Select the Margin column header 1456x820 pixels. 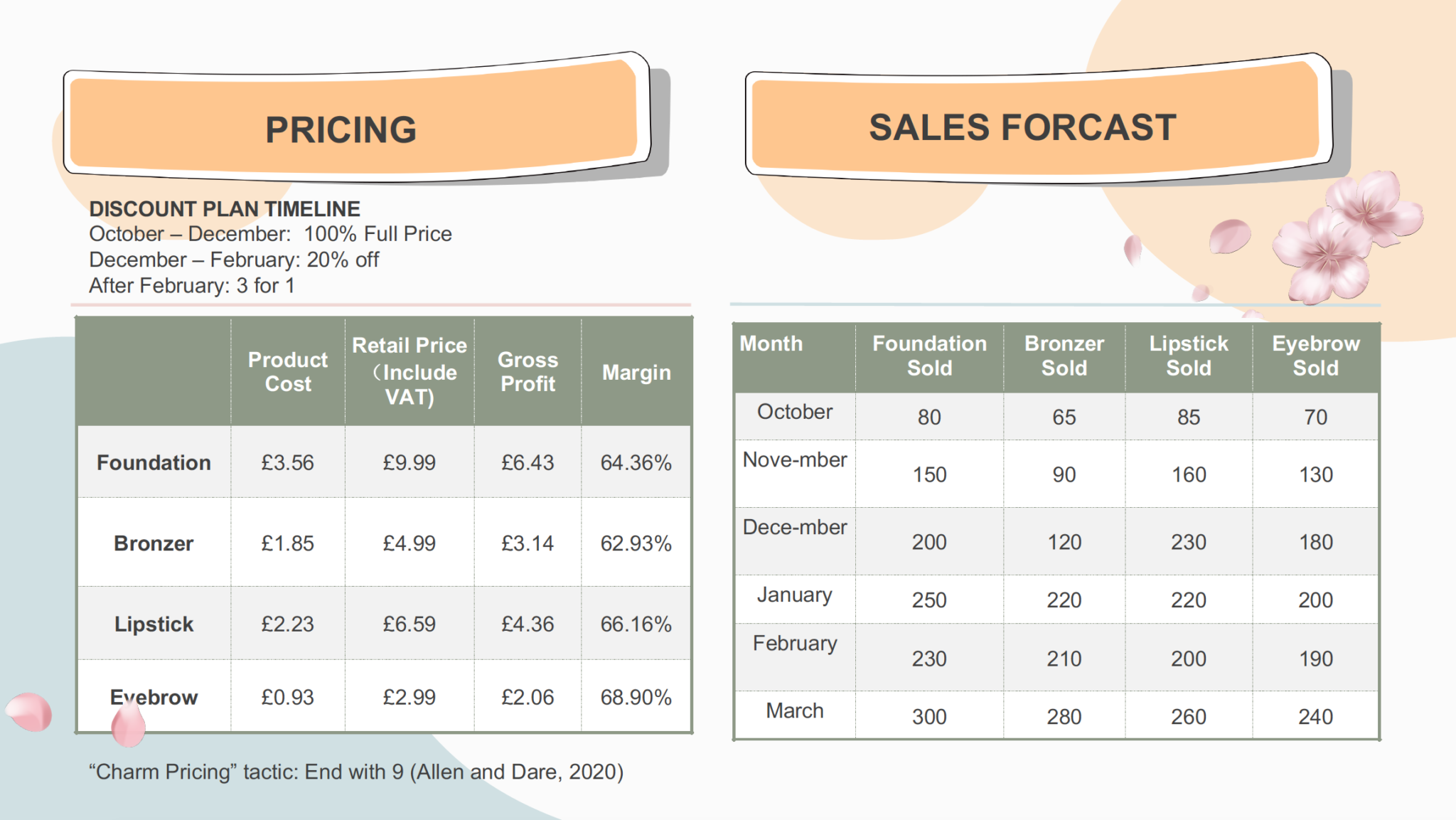click(636, 372)
